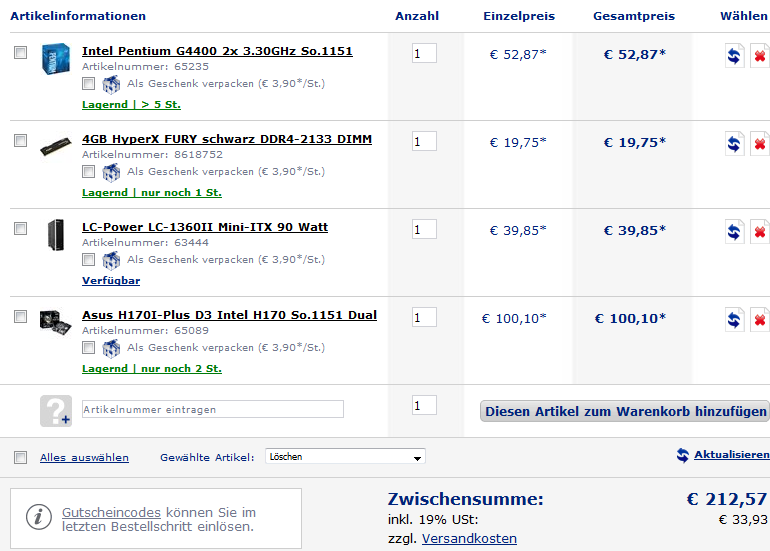The image size is (770, 551).
Task: Open LC-Power Mini-ITX case thumbnail
Action: pyautogui.click(x=56, y=235)
